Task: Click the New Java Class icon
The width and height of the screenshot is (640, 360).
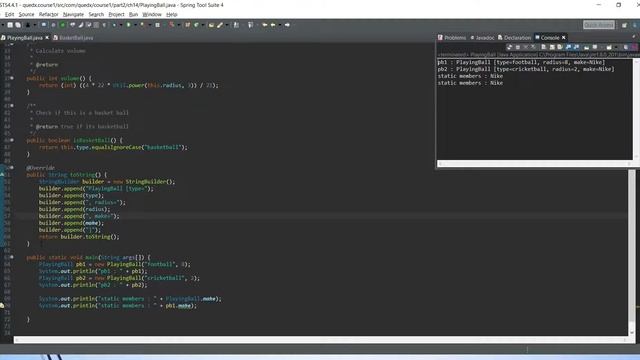Action: tap(196, 25)
